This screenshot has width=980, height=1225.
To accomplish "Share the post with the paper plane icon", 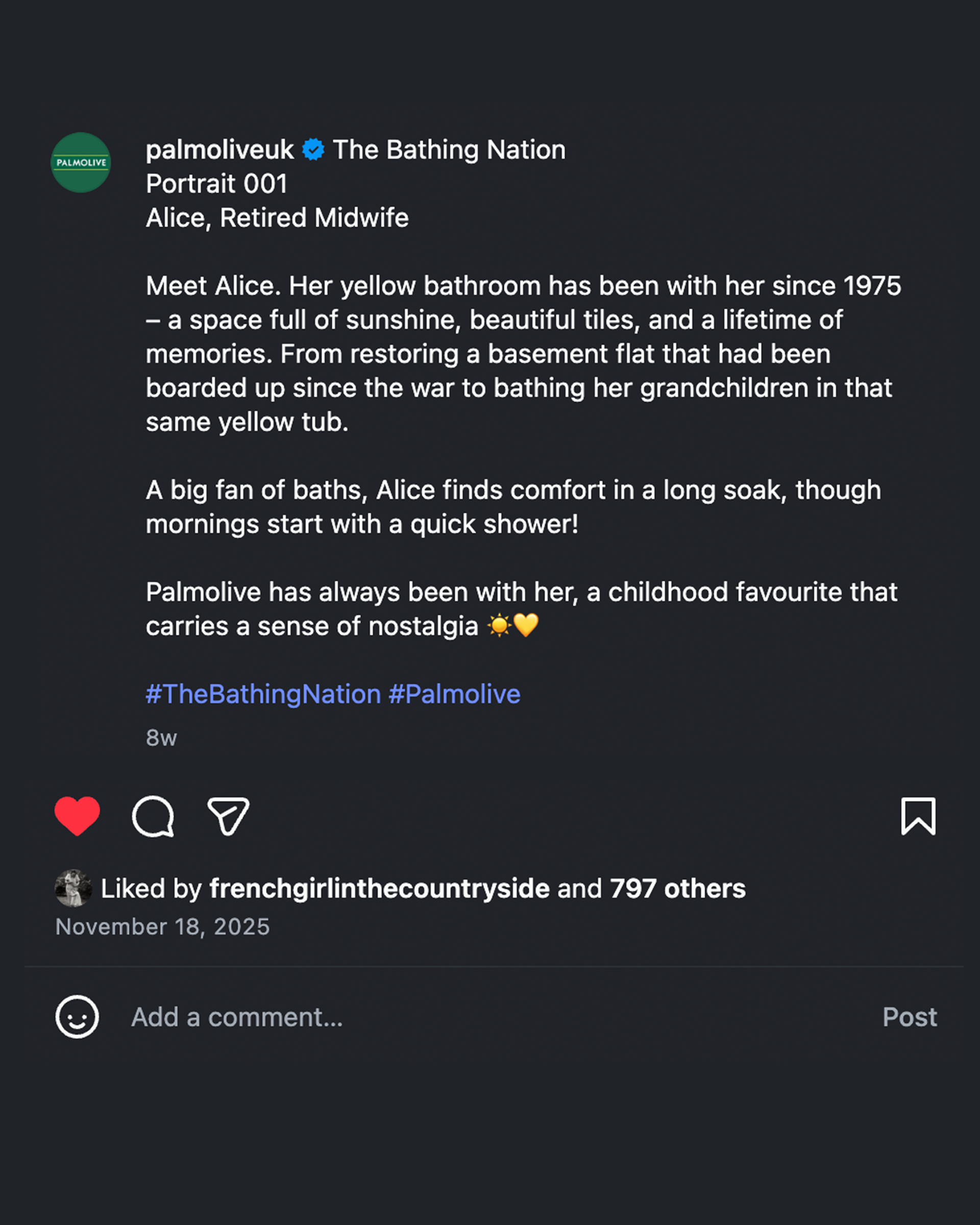I will pos(228,817).
